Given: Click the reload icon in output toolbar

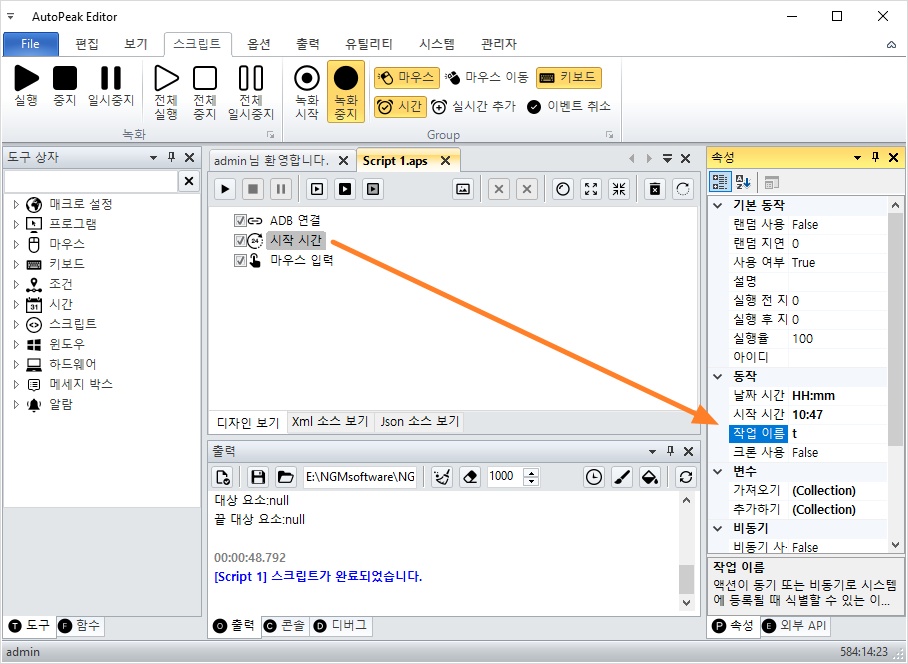Looking at the screenshot, I should coord(686,477).
